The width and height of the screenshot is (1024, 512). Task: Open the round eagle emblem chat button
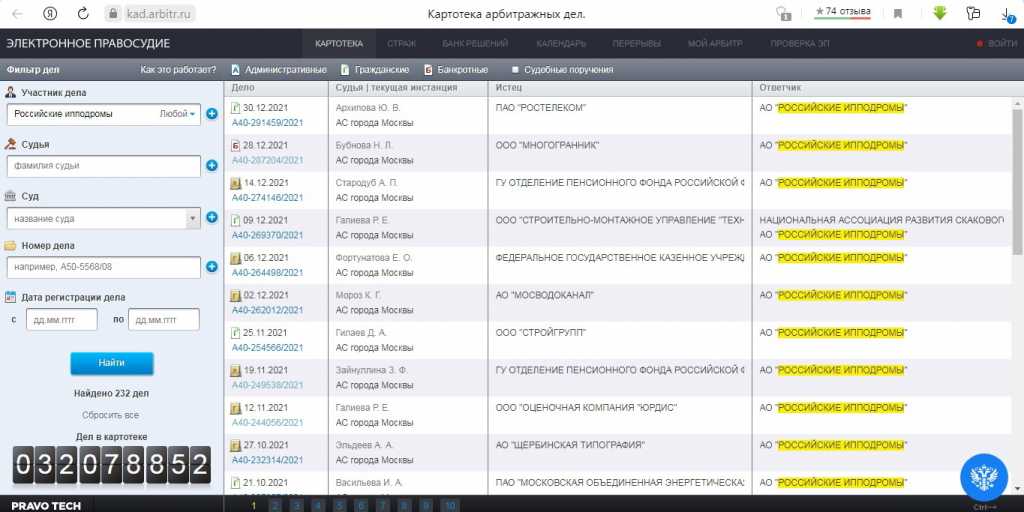click(984, 477)
